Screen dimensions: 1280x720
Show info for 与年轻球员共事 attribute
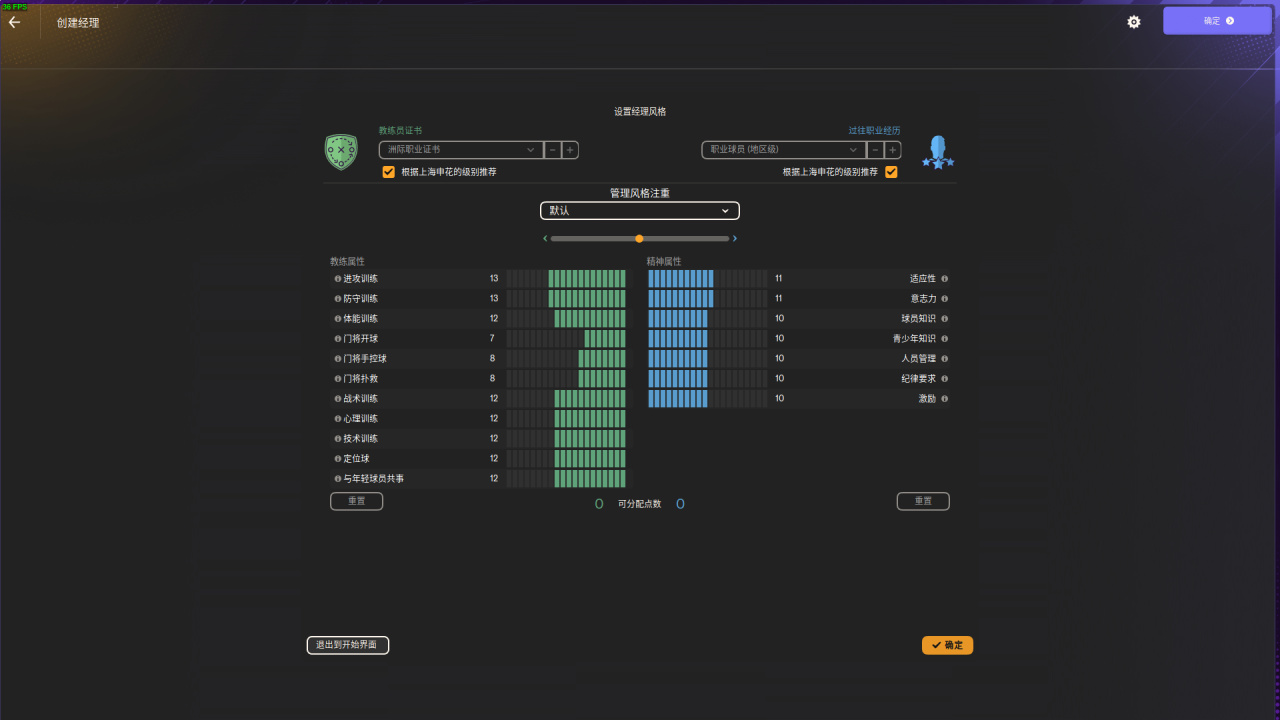(338, 479)
